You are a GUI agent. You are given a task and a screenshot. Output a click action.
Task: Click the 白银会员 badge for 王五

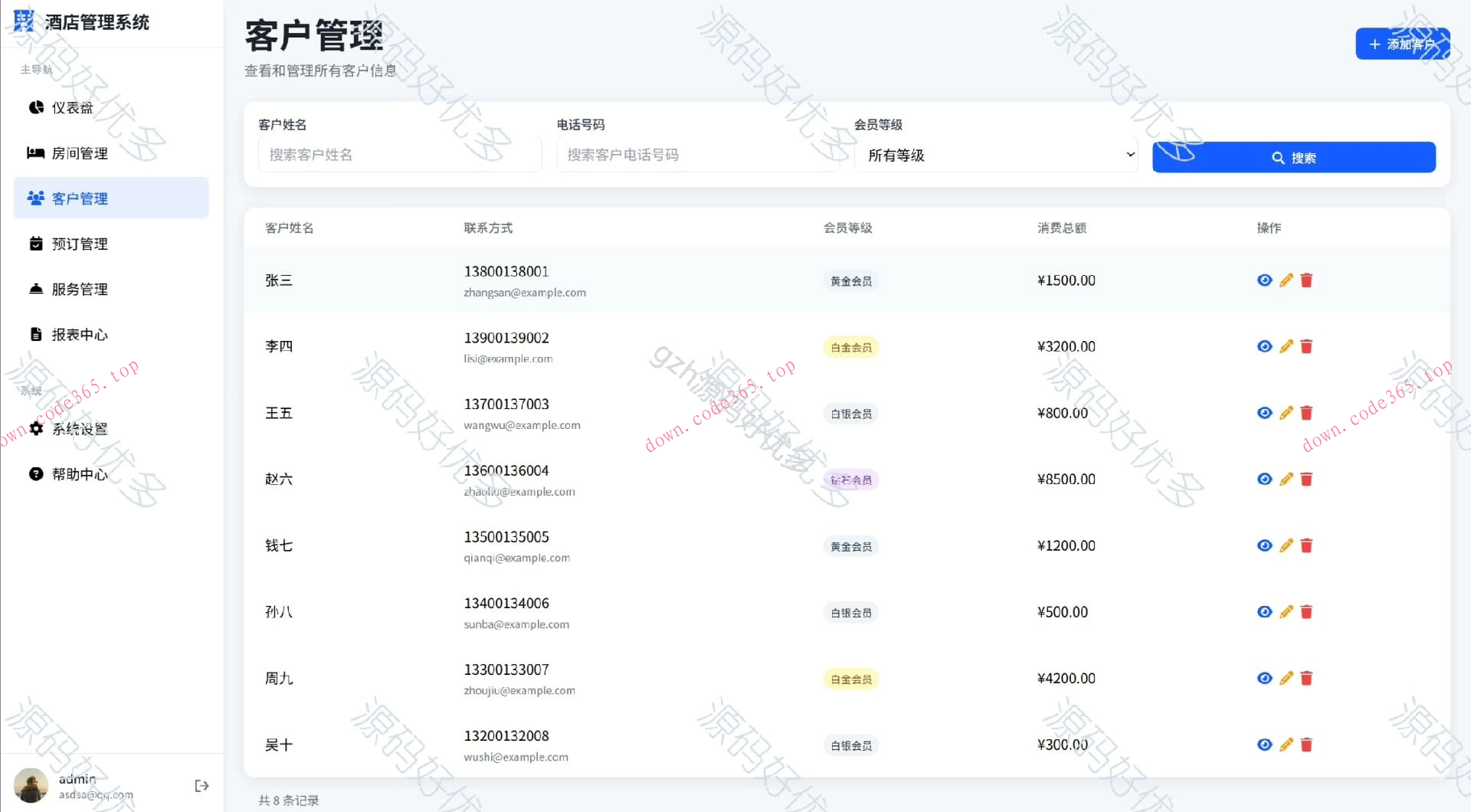pyautogui.click(x=851, y=414)
